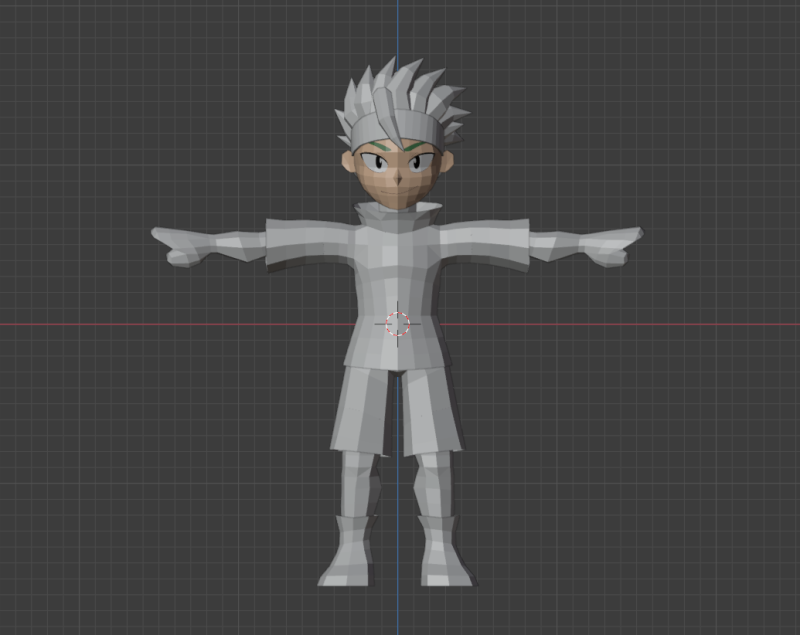The image size is (800, 635).
Task: Select the jacket's high collar
Action: point(397,217)
